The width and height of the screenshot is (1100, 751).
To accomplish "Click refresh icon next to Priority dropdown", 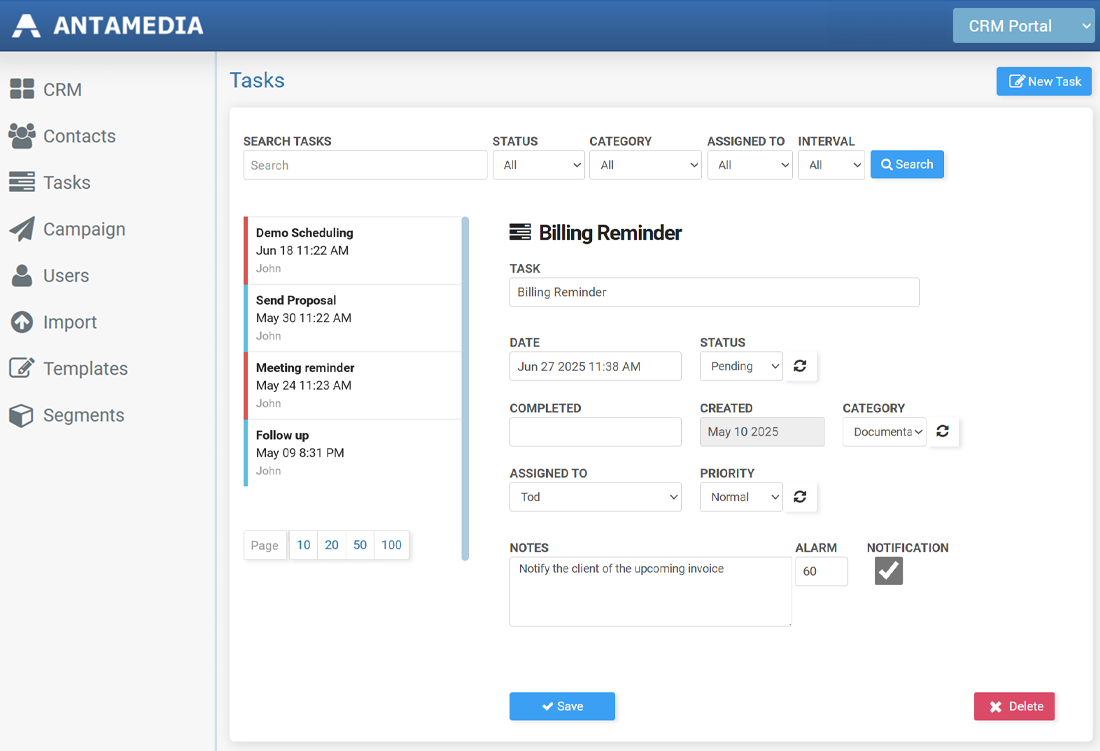I will click(x=800, y=497).
